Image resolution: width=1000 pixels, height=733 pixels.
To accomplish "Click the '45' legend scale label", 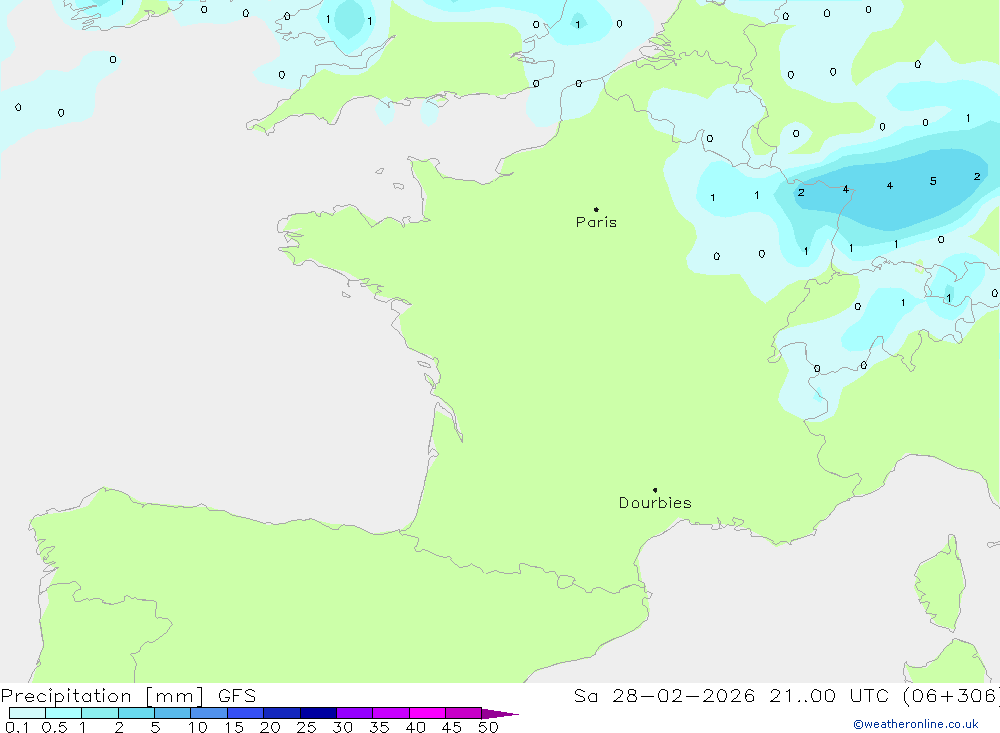I will (452, 727).
